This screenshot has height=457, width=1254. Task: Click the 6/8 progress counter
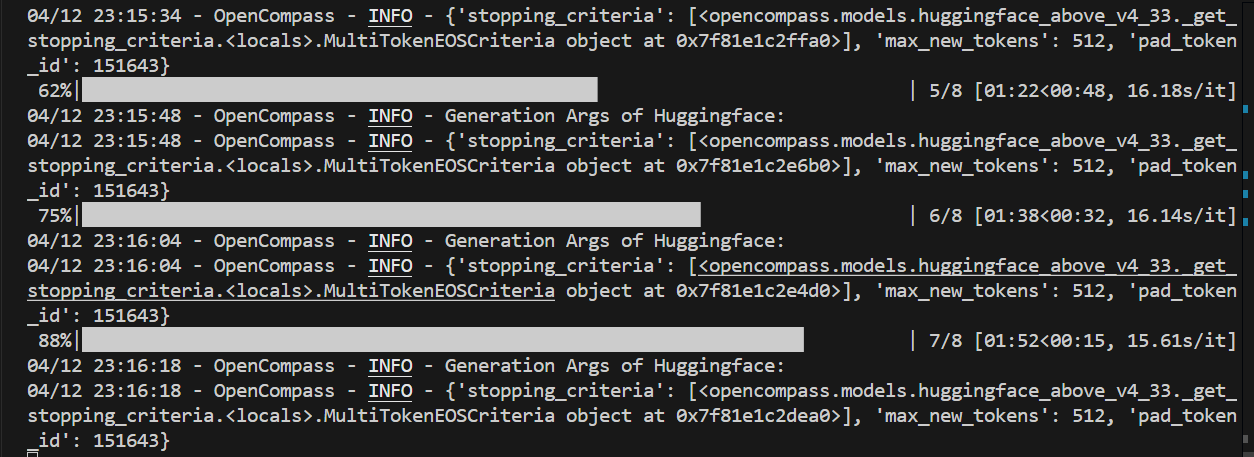click(946, 216)
